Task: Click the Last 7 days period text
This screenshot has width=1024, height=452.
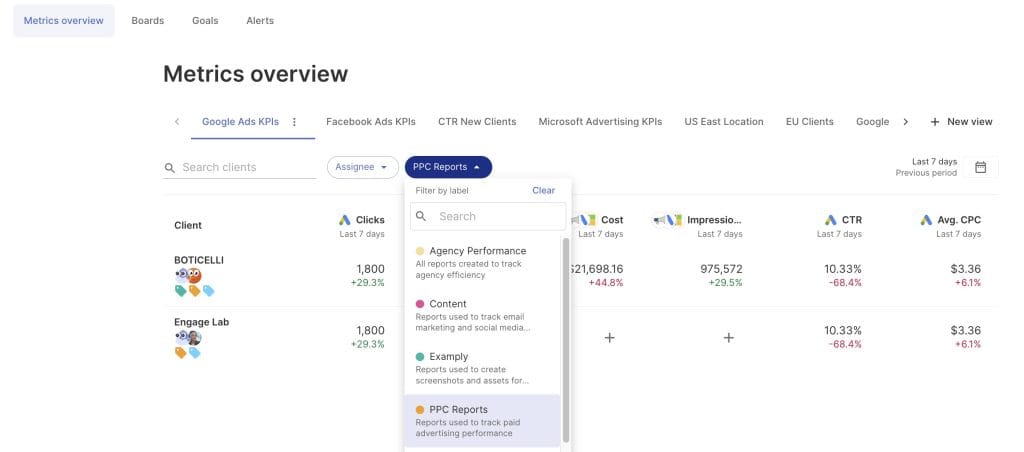Action: click(935, 161)
